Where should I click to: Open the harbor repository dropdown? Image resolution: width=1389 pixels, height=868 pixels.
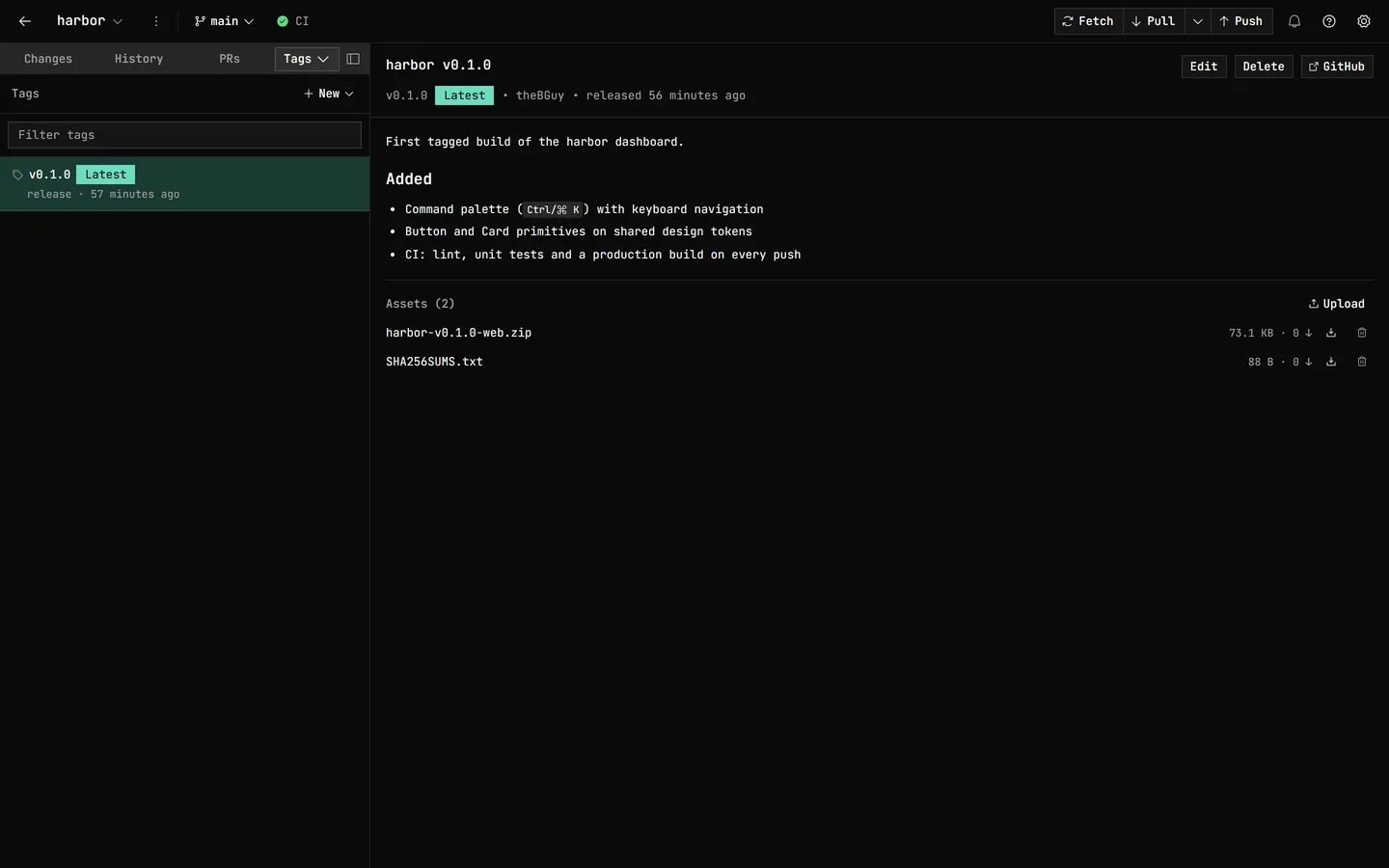pos(89,21)
